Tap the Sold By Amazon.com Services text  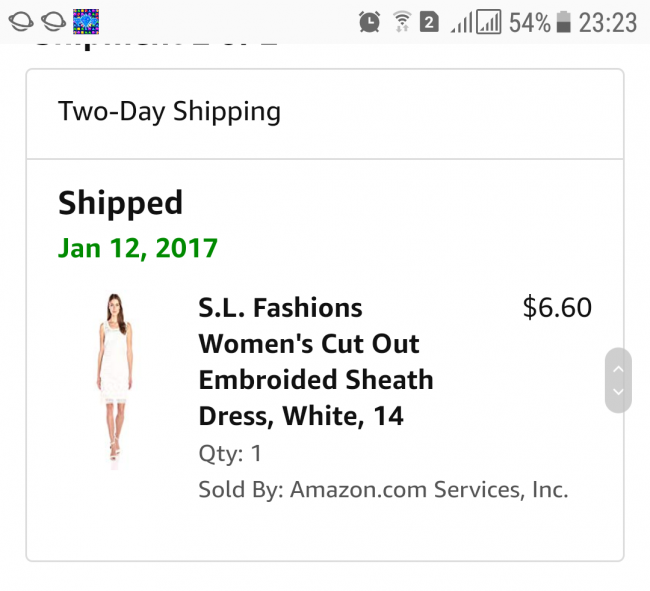point(383,490)
